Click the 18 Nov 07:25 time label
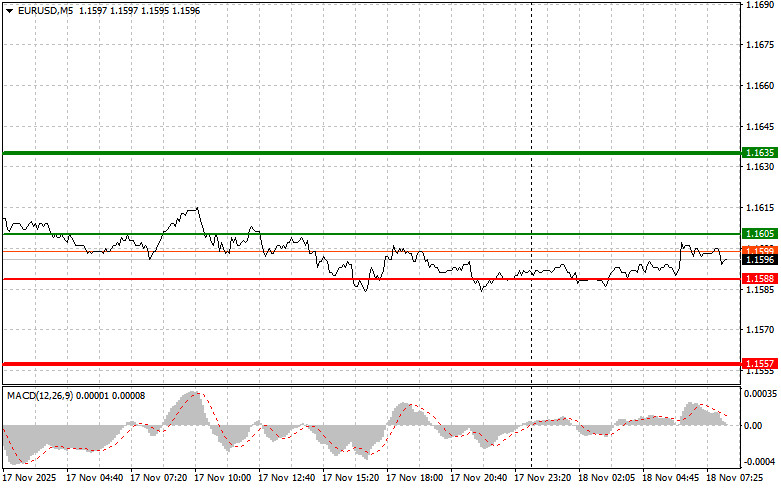The width and height of the screenshot is (781, 489). pos(734,478)
